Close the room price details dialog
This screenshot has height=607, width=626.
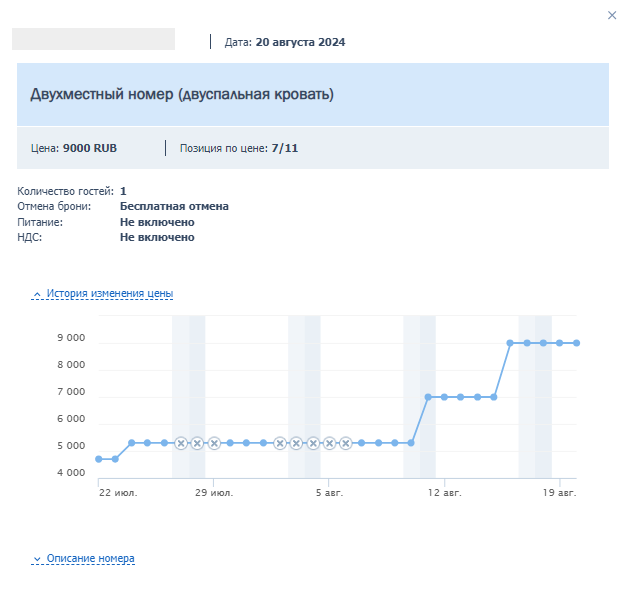612,15
